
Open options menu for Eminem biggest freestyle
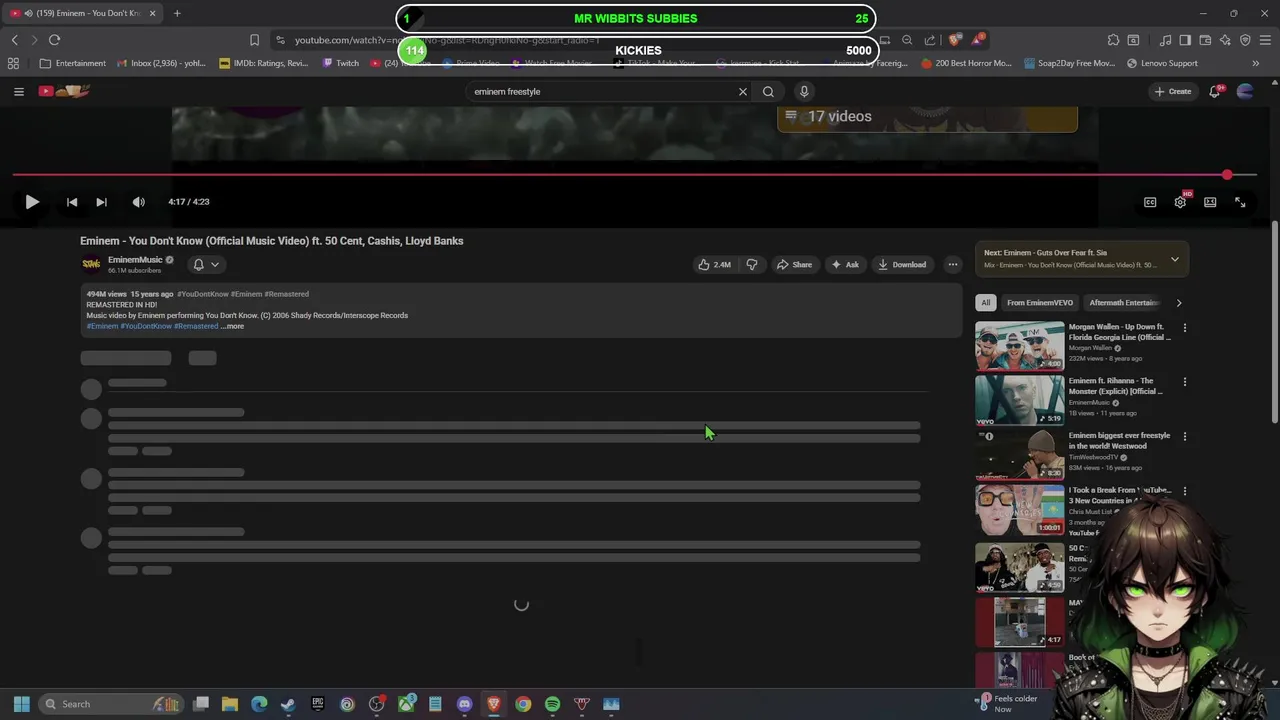(x=1185, y=437)
